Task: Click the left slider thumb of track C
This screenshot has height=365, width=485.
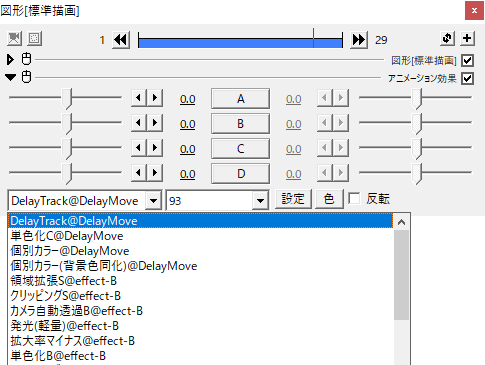Action: pyautogui.click(x=67, y=149)
